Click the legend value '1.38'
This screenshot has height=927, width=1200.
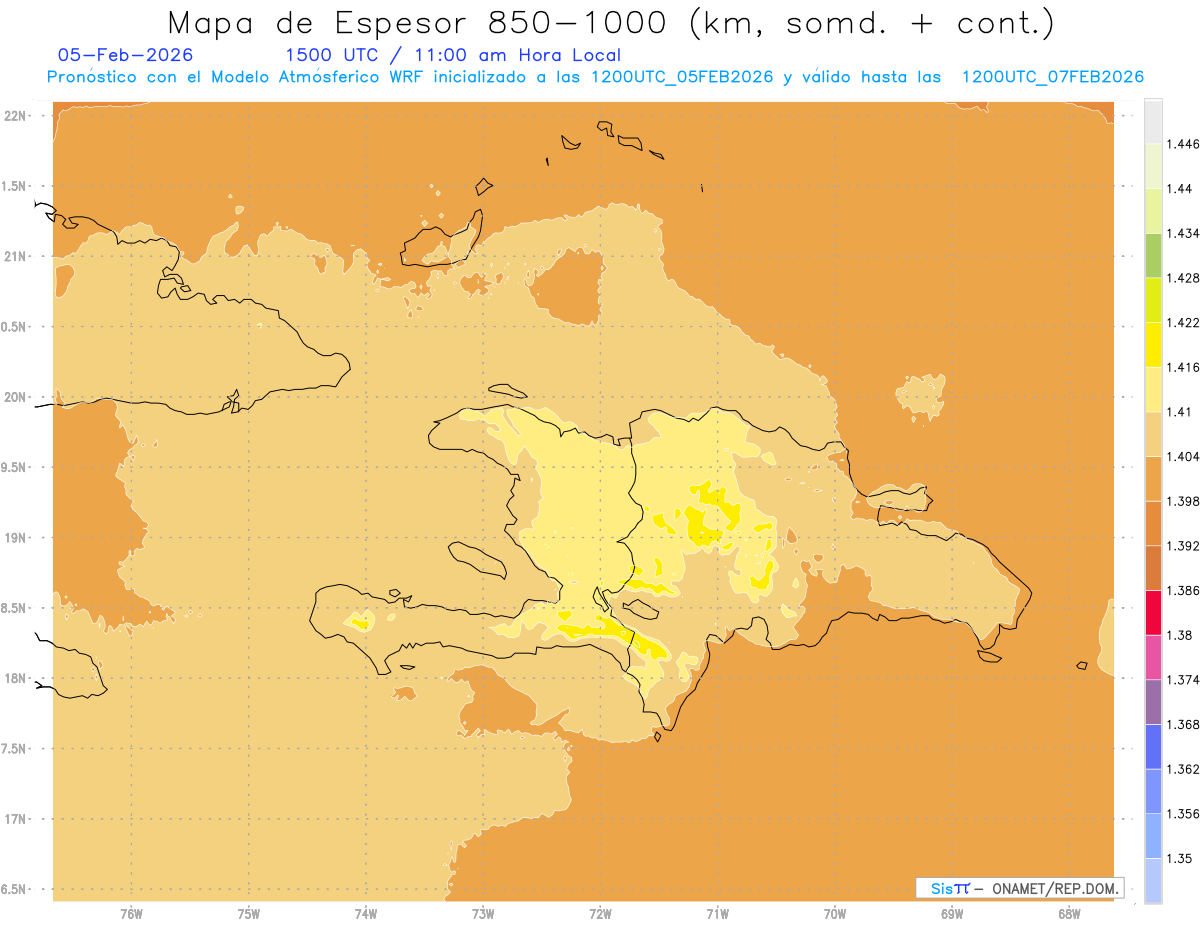click(x=1180, y=635)
